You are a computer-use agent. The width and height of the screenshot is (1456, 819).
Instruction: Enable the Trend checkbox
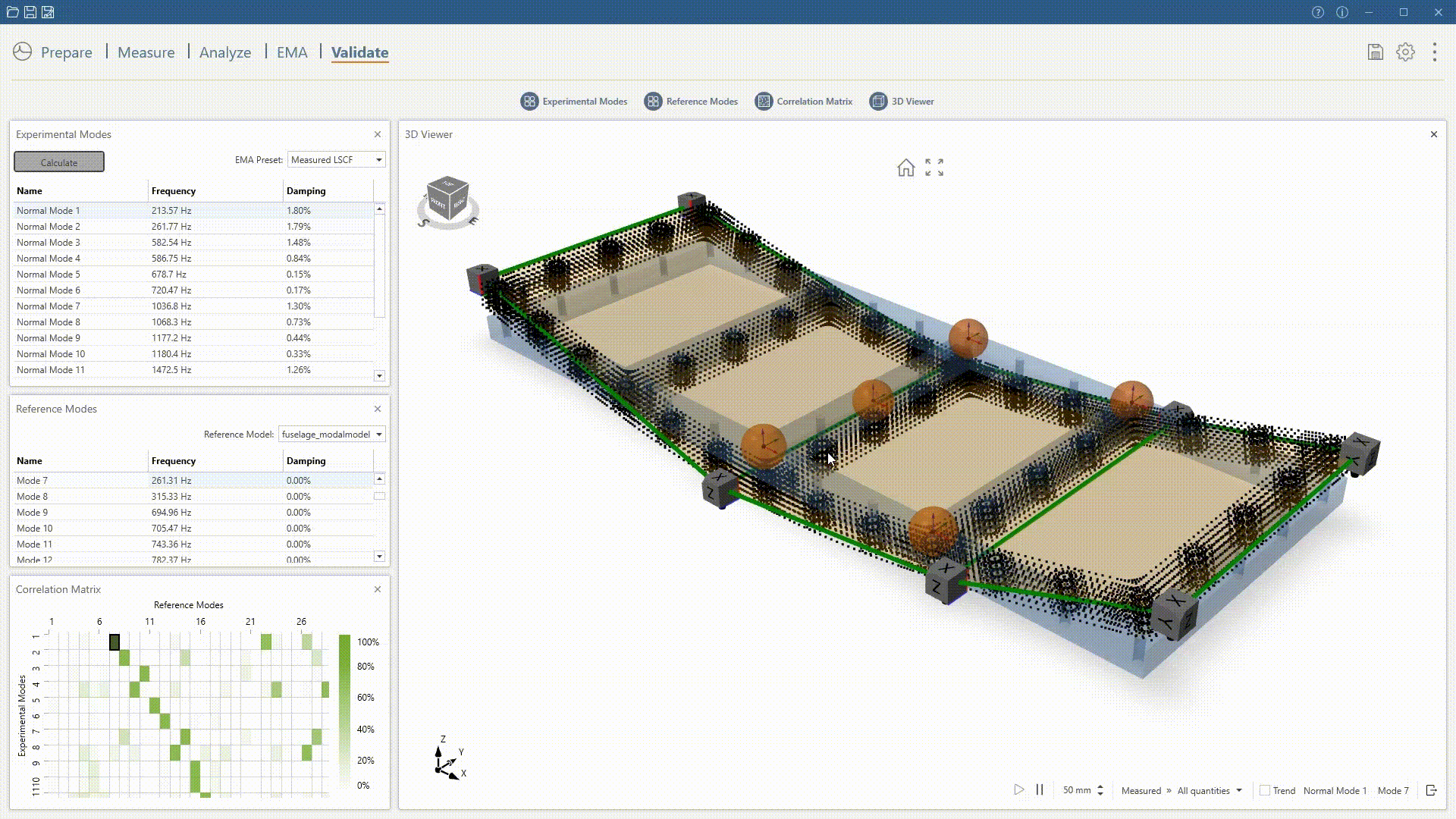[x=1265, y=790]
